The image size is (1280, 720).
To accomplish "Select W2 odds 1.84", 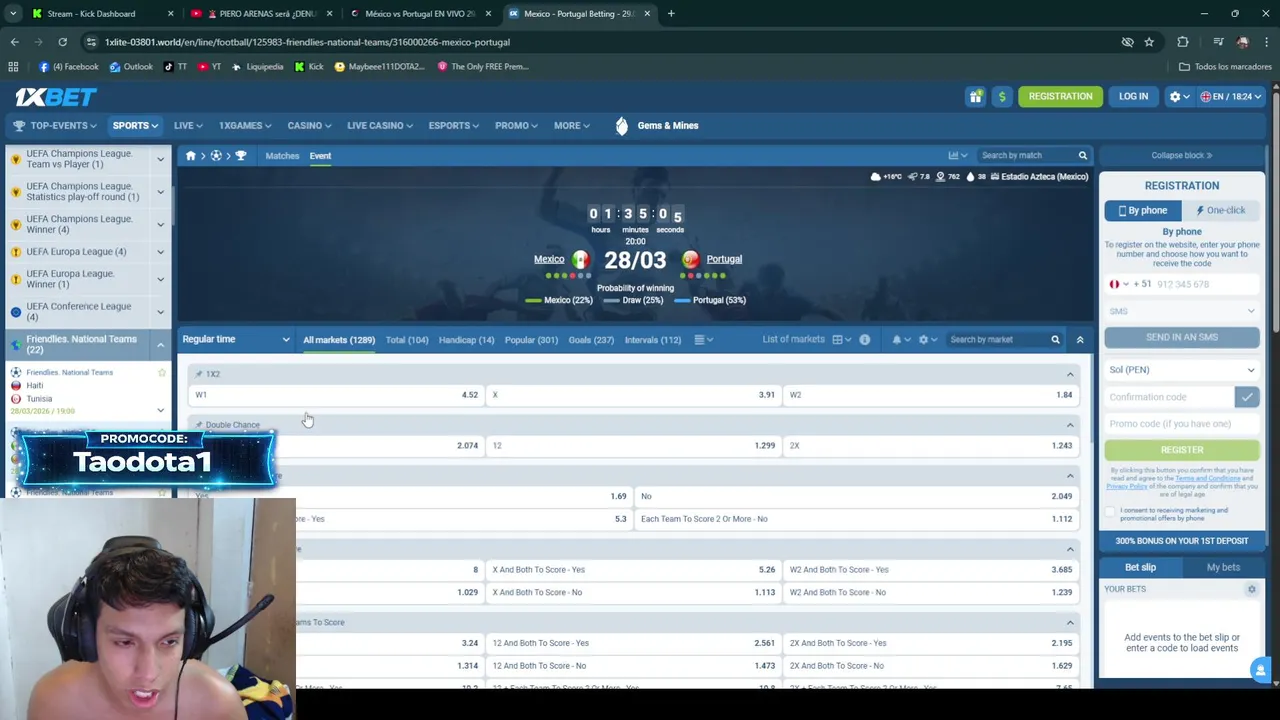I will [930, 395].
